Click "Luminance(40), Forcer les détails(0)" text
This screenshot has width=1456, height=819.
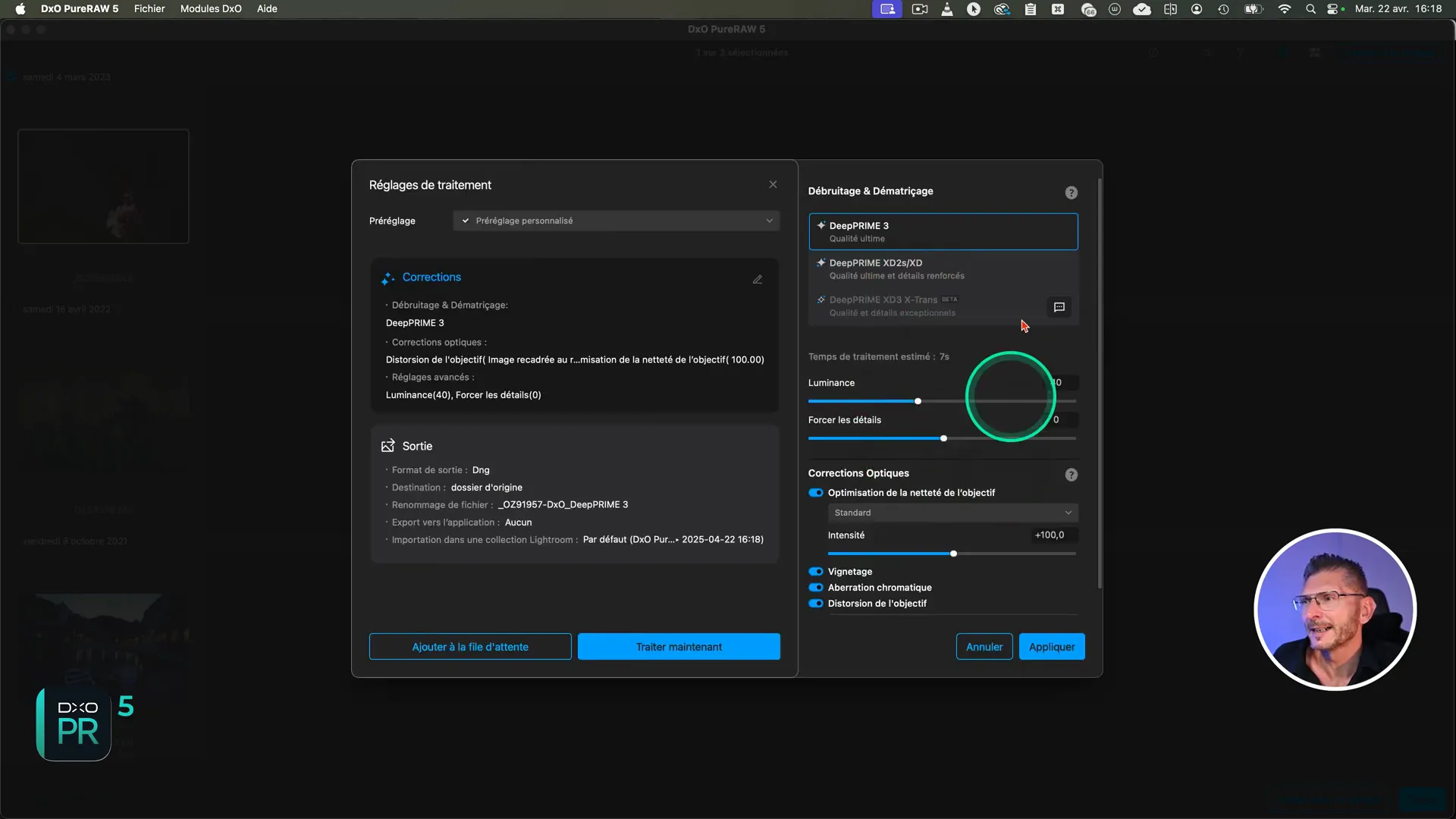click(x=463, y=395)
